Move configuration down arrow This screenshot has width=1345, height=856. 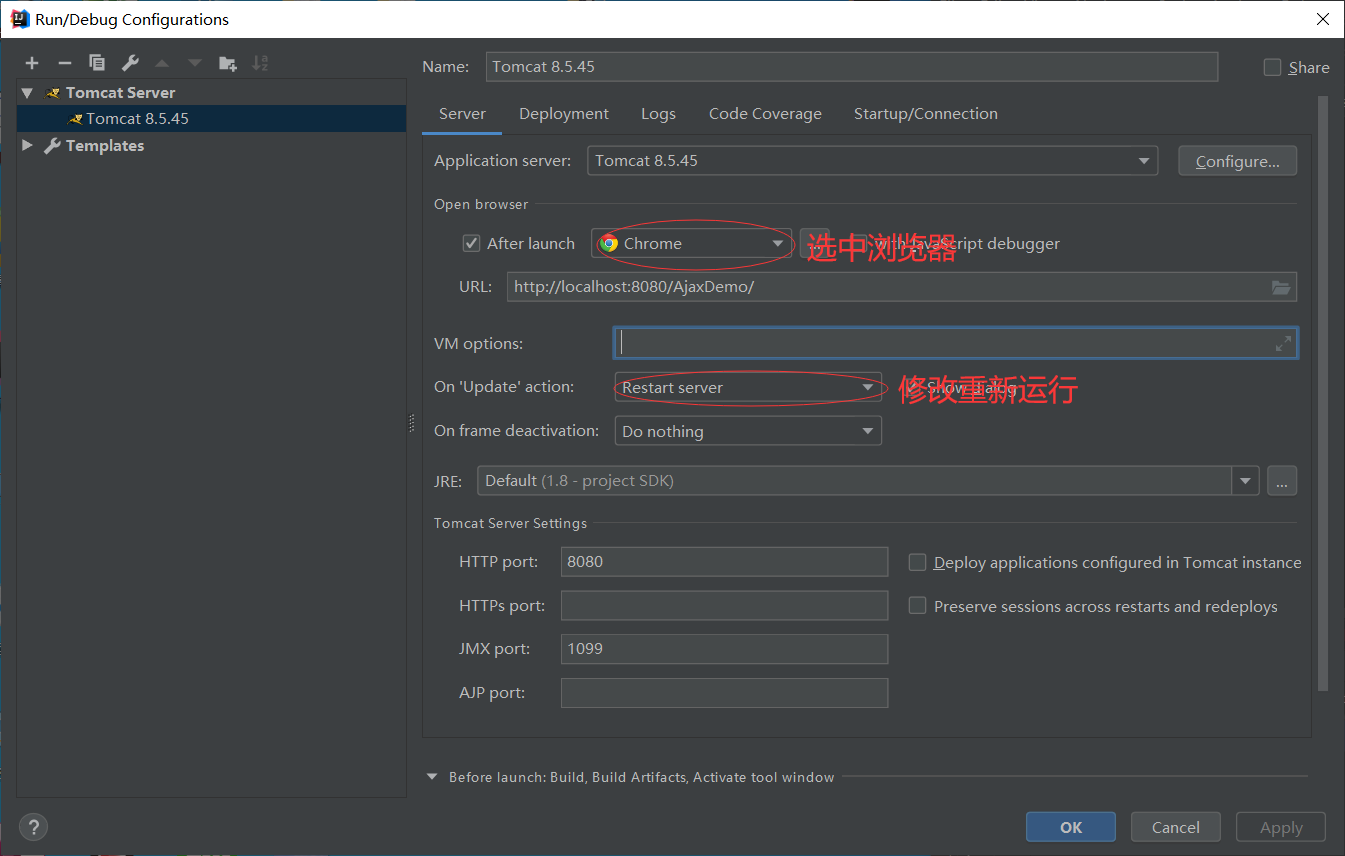(x=195, y=63)
